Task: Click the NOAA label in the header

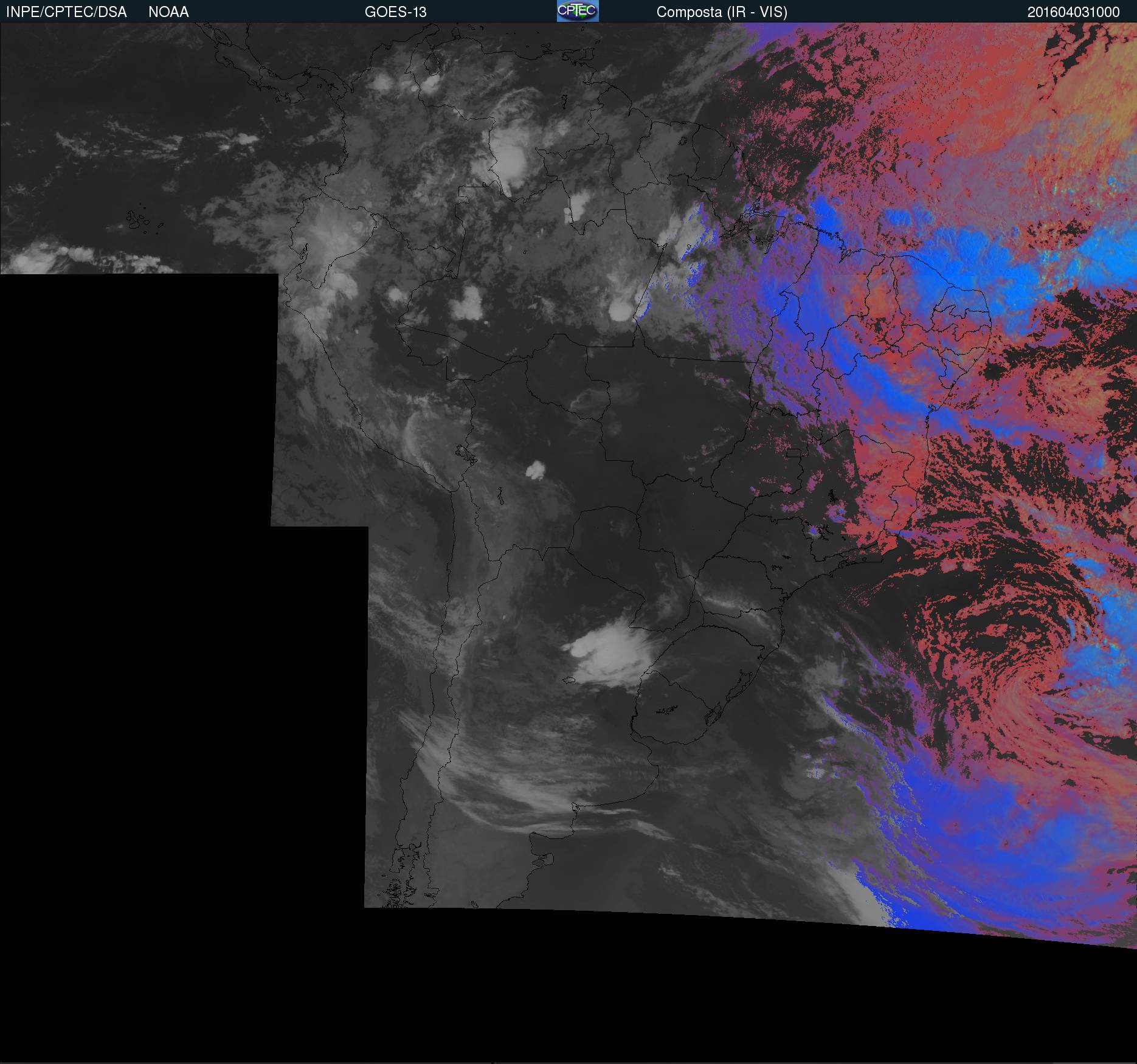Action: click(x=168, y=12)
